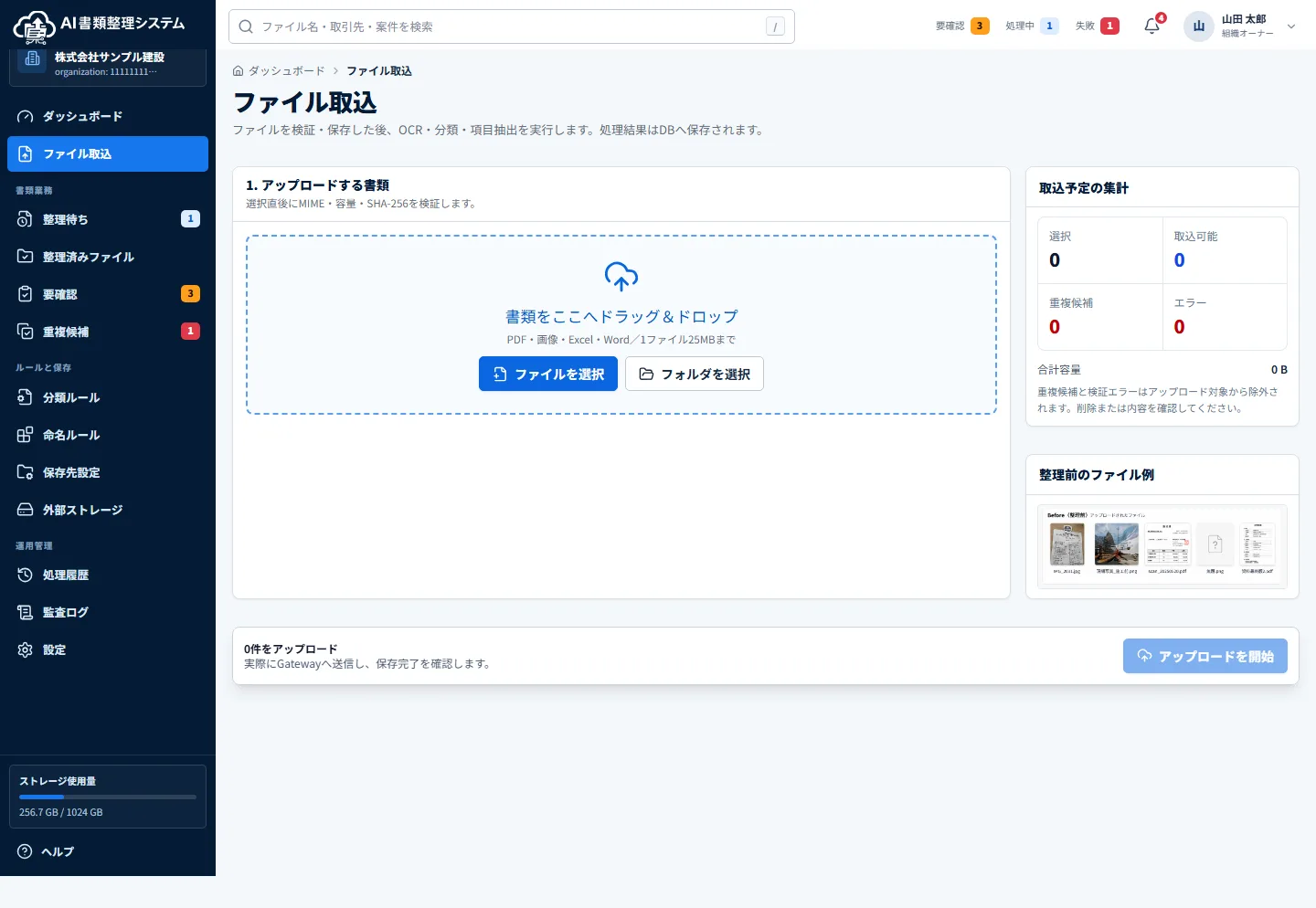This screenshot has width=1316, height=908.
Task: Open the notification bell icon
Action: [x=1152, y=26]
